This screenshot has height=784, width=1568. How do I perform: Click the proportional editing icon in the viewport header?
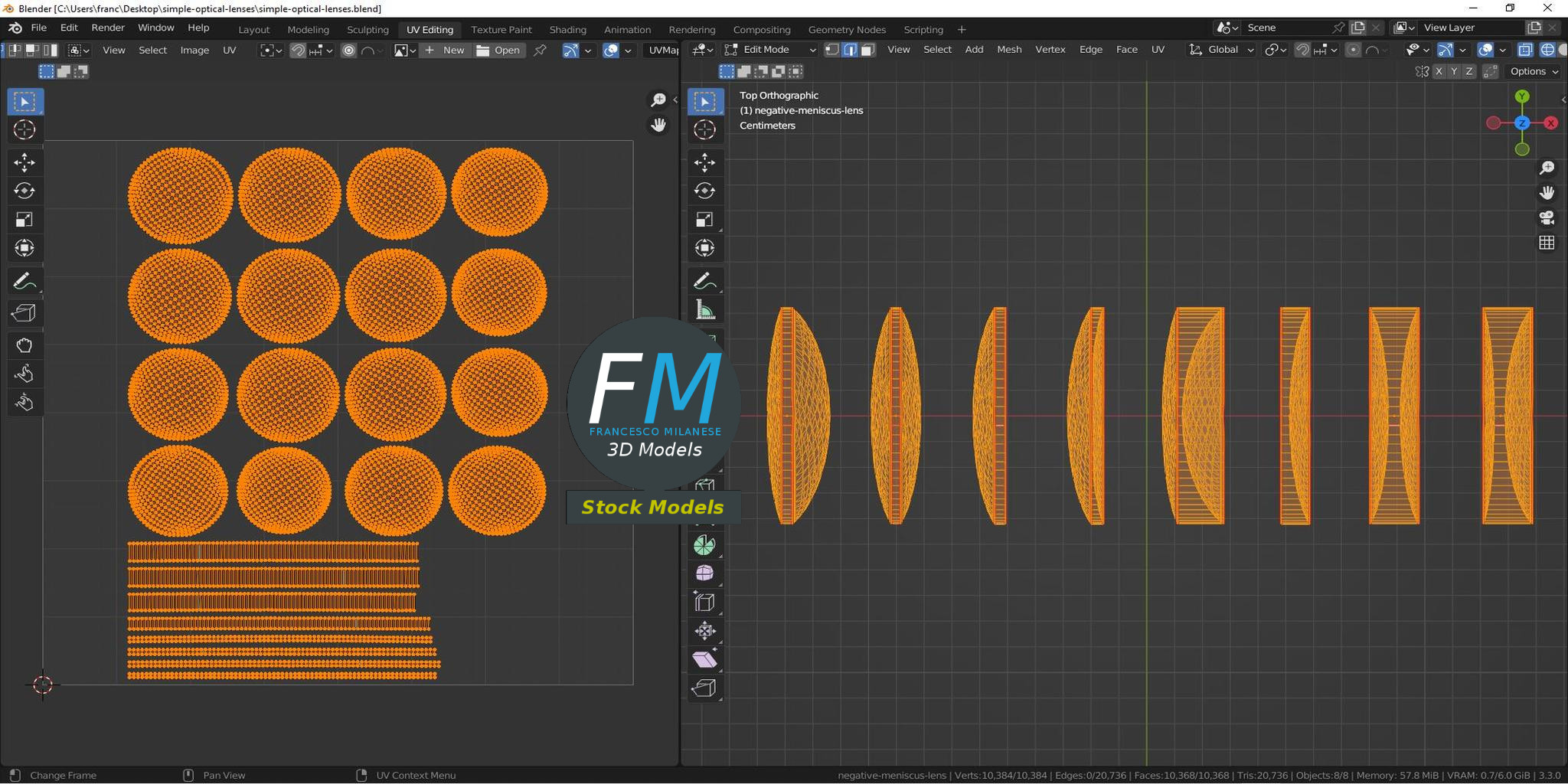tap(1352, 49)
